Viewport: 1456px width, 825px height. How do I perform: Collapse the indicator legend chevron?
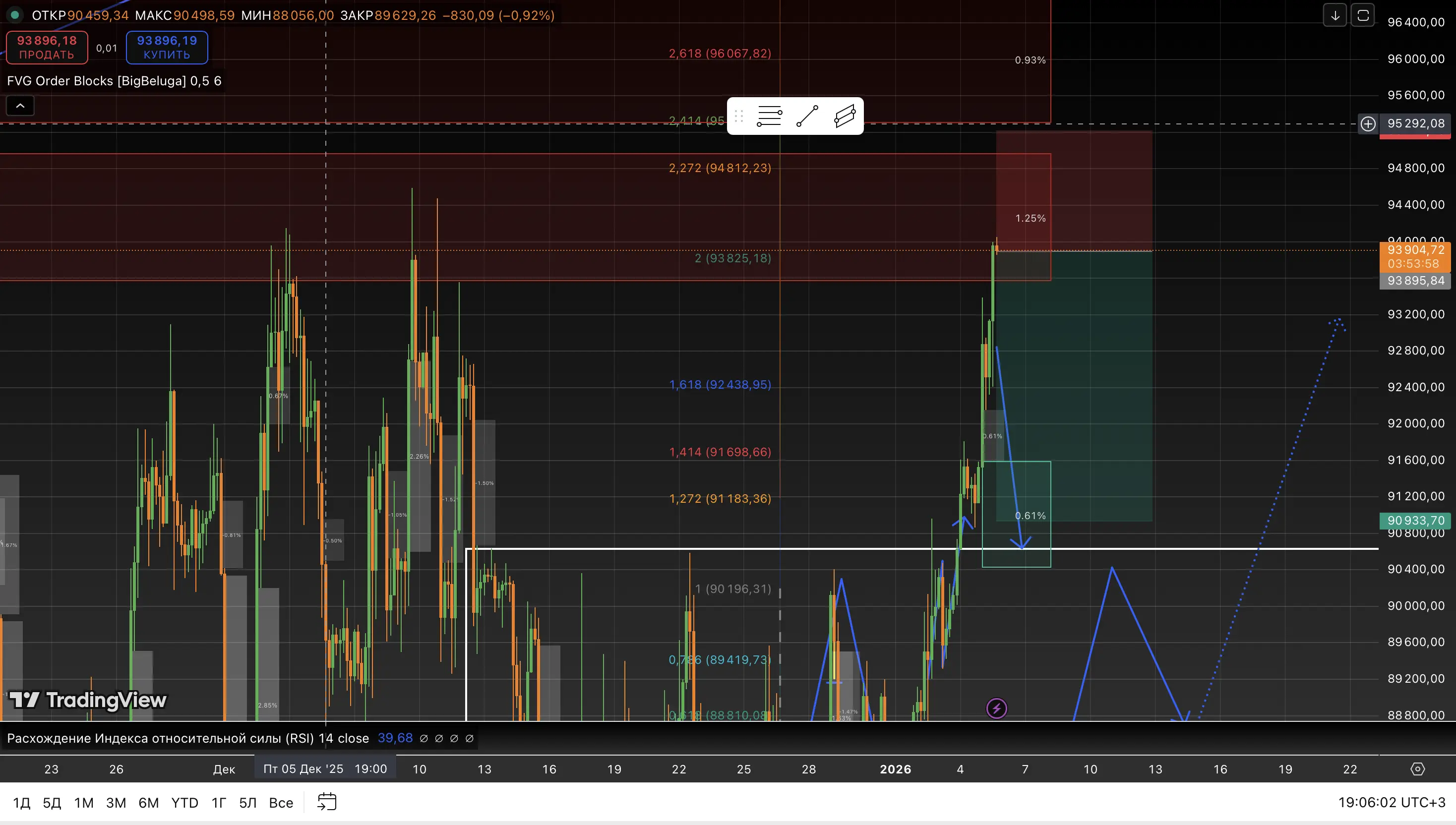pyautogui.click(x=20, y=106)
